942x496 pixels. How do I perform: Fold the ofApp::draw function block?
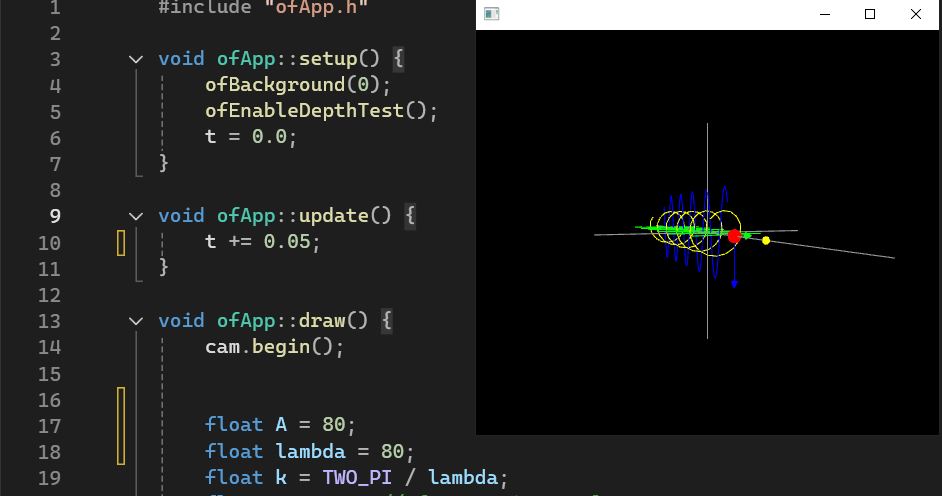tap(136, 321)
